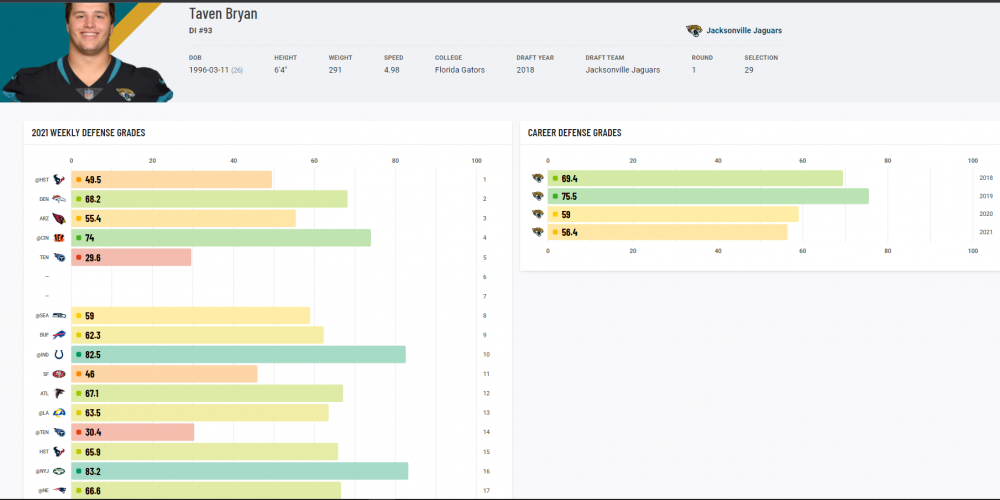Click the Jaguars logo beside team name

[694, 31]
